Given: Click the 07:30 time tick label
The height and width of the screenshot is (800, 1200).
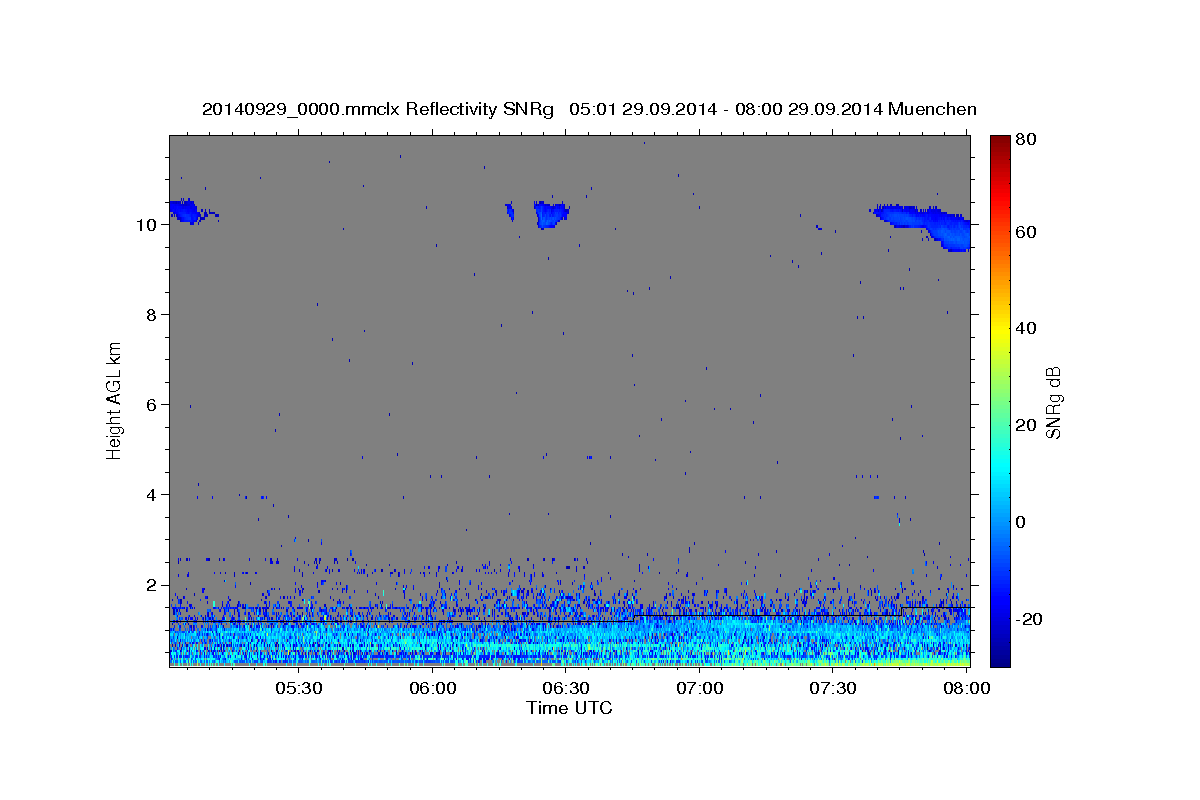Looking at the screenshot, I should (x=832, y=689).
